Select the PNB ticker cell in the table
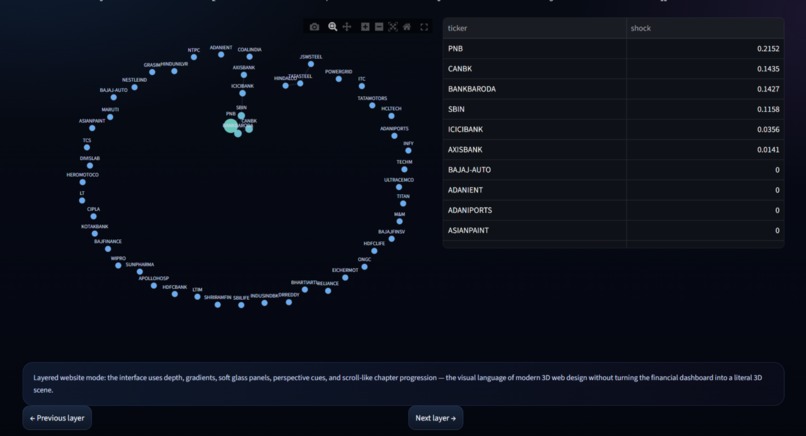806x436 pixels. (x=535, y=48)
